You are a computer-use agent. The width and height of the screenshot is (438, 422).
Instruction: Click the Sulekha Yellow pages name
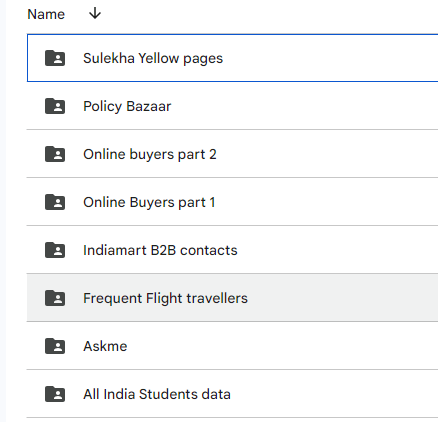pyautogui.click(x=153, y=59)
